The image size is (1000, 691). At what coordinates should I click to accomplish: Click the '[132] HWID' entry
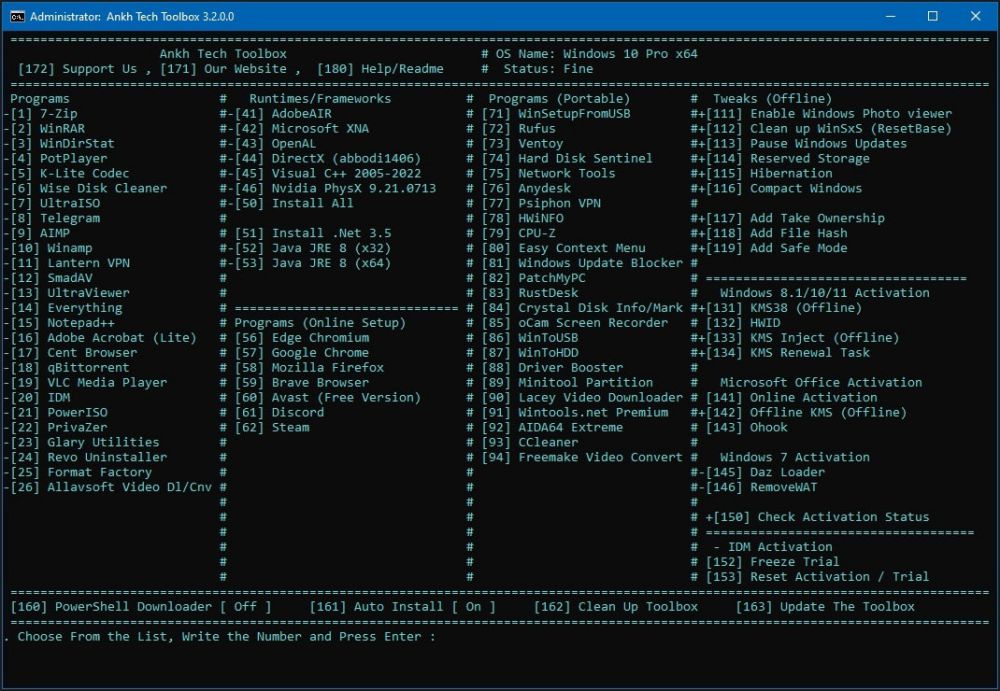tap(743, 323)
